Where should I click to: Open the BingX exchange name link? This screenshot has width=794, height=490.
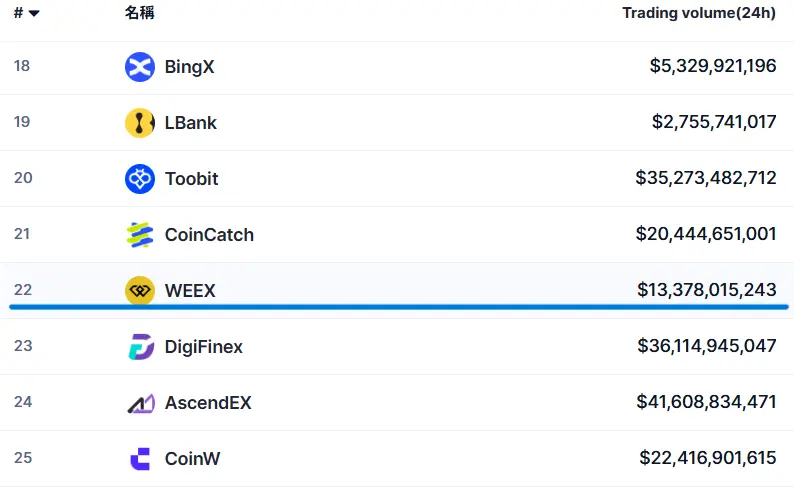click(189, 67)
